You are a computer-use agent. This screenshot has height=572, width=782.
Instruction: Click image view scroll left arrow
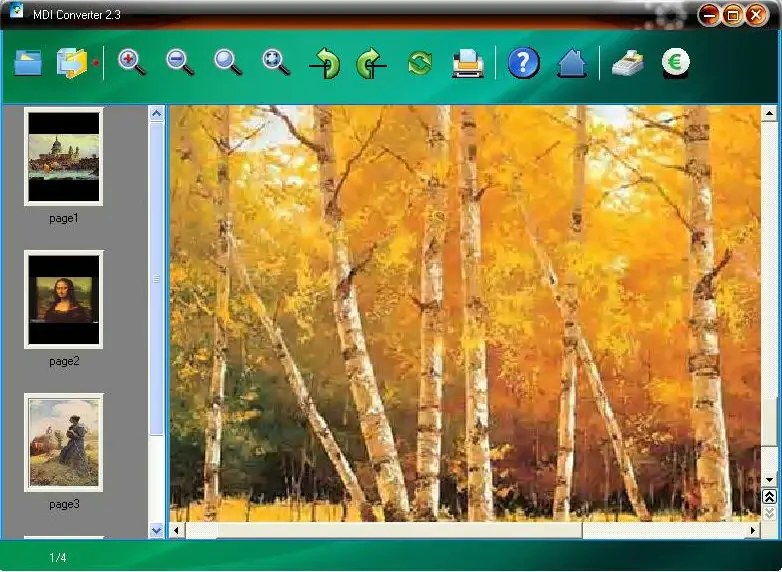coord(177,530)
